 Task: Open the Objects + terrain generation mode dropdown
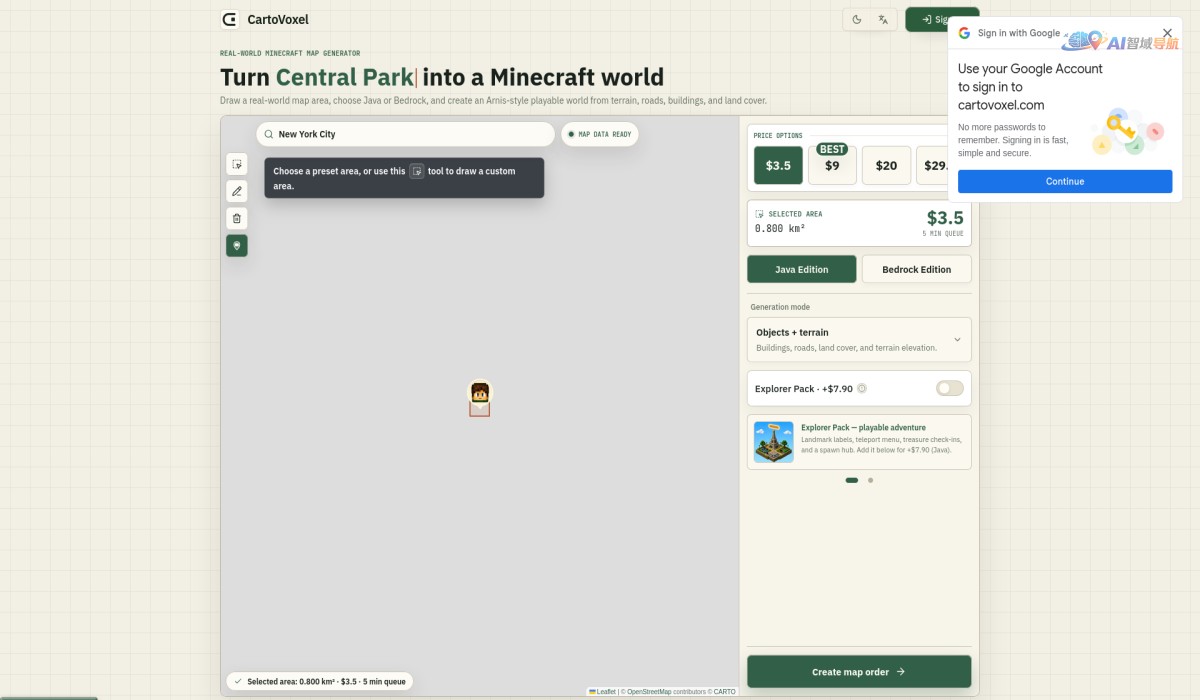point(859,340)
